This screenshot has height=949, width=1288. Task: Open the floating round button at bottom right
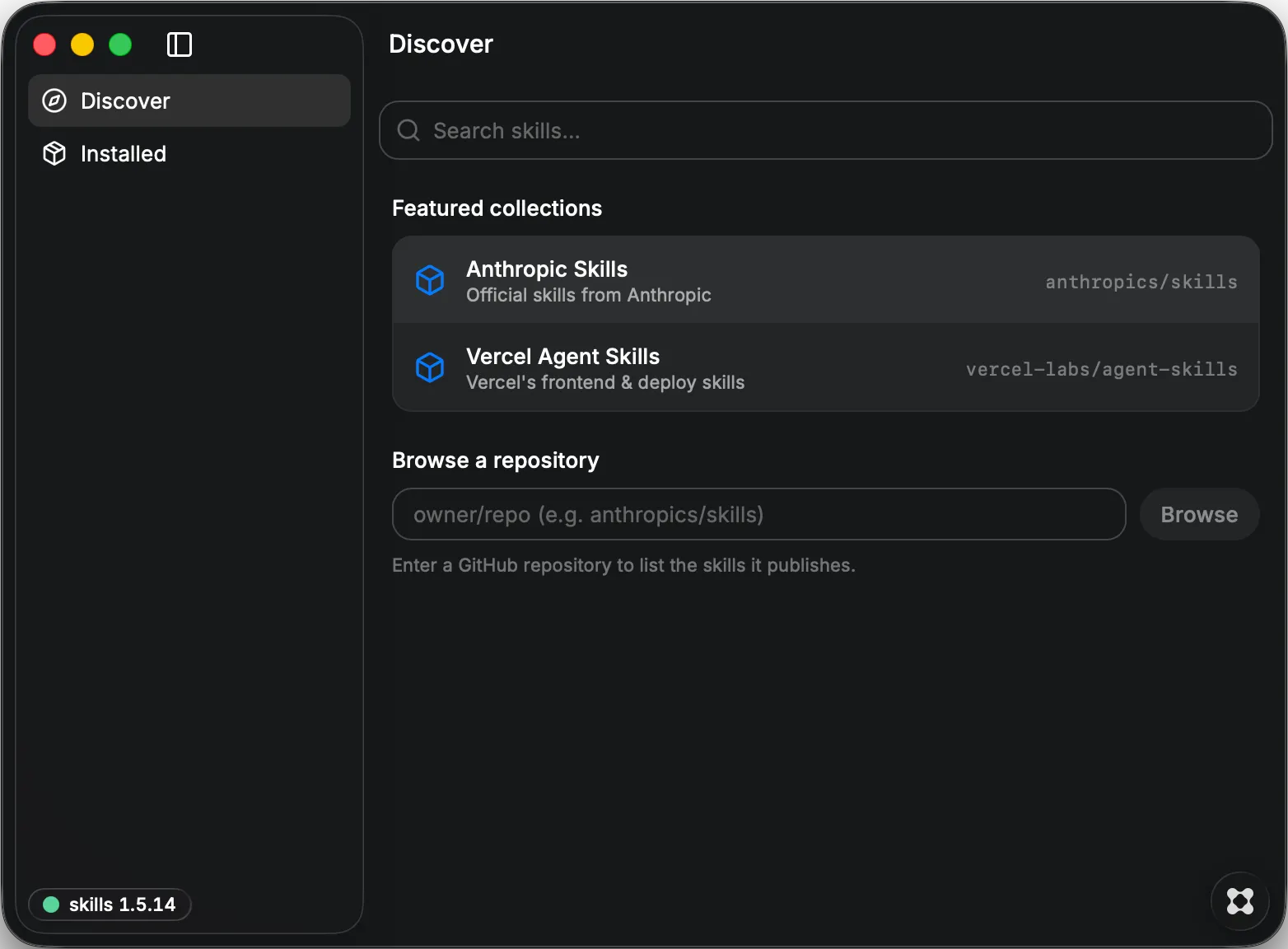coord(1240,901)
